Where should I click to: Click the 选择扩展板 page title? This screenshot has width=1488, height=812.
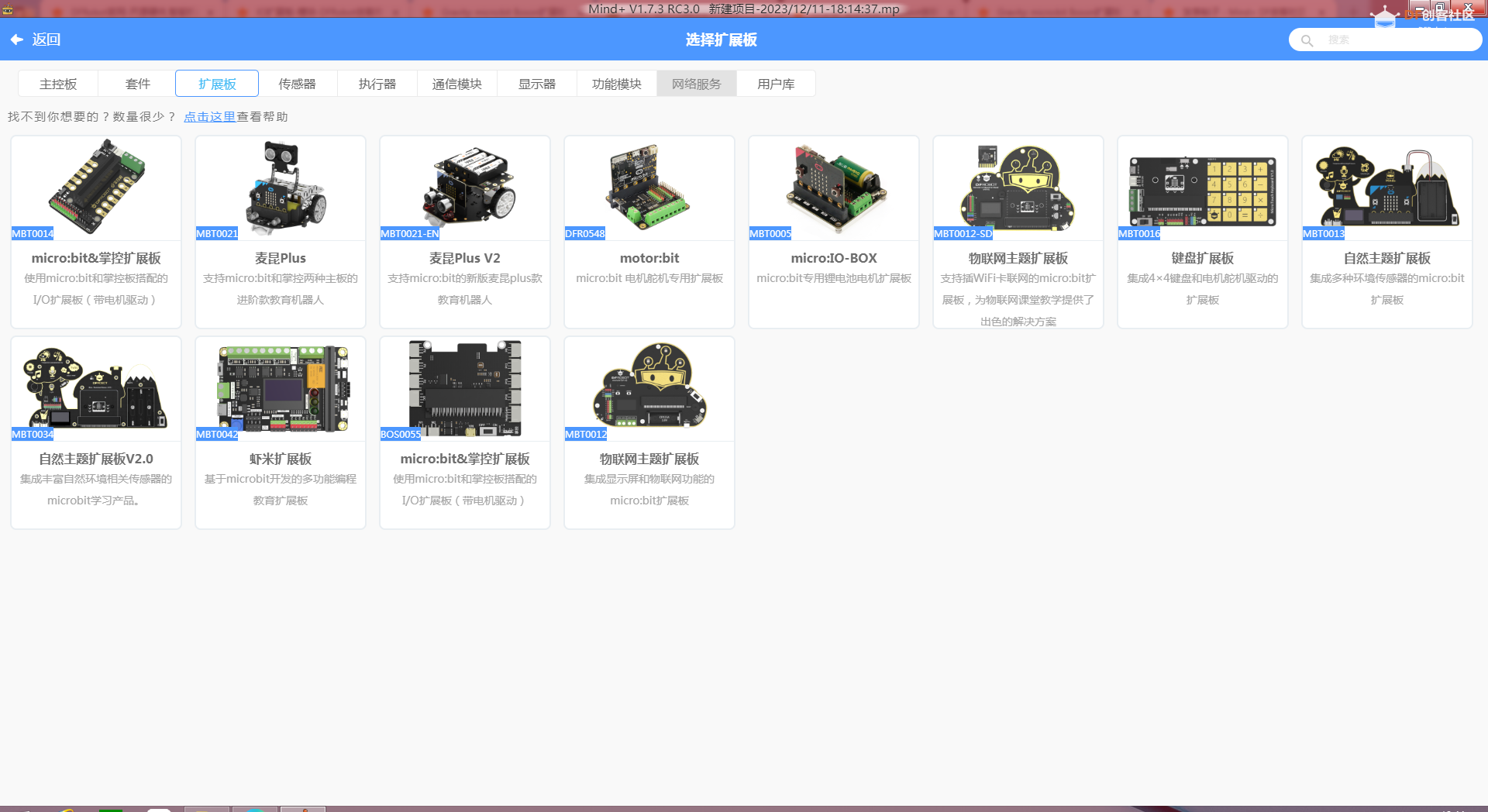[x=722, y=40]
